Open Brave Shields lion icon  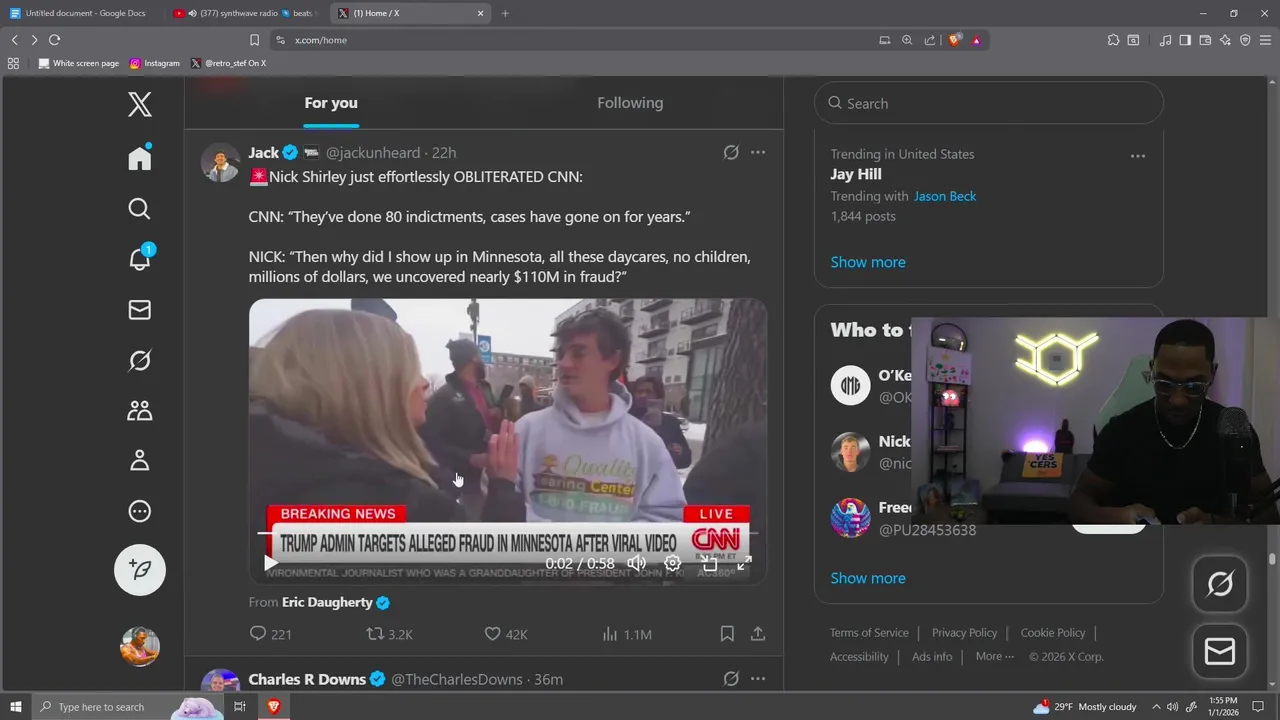(x=955, y=40)
